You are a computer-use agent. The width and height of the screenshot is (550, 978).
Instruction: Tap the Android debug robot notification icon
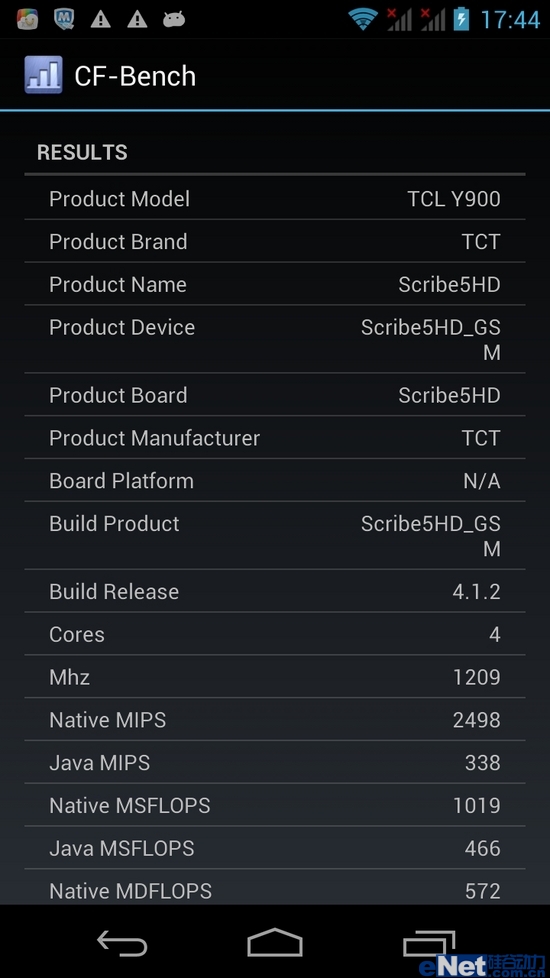[x=174, y=20]
